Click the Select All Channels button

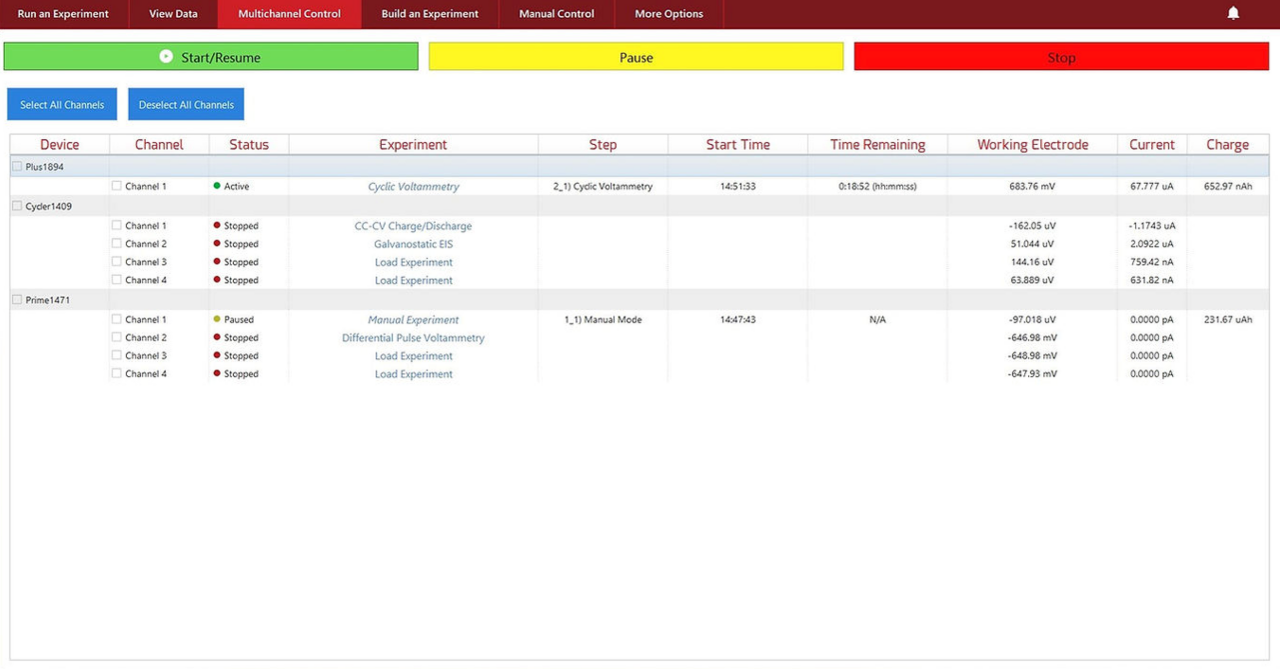(62, 105)
